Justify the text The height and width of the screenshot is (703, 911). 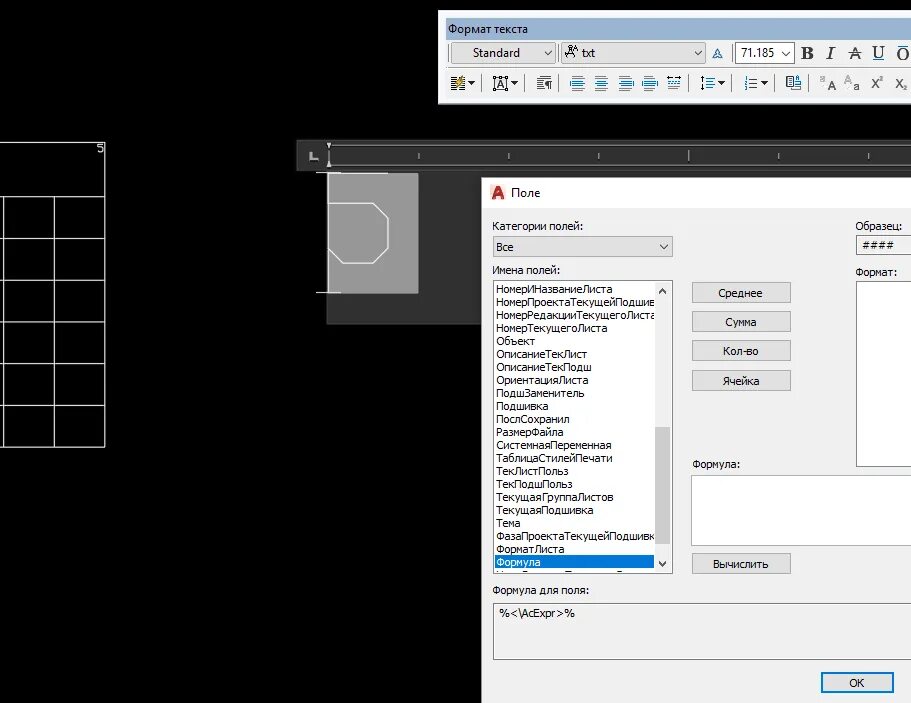coord(650,83)
